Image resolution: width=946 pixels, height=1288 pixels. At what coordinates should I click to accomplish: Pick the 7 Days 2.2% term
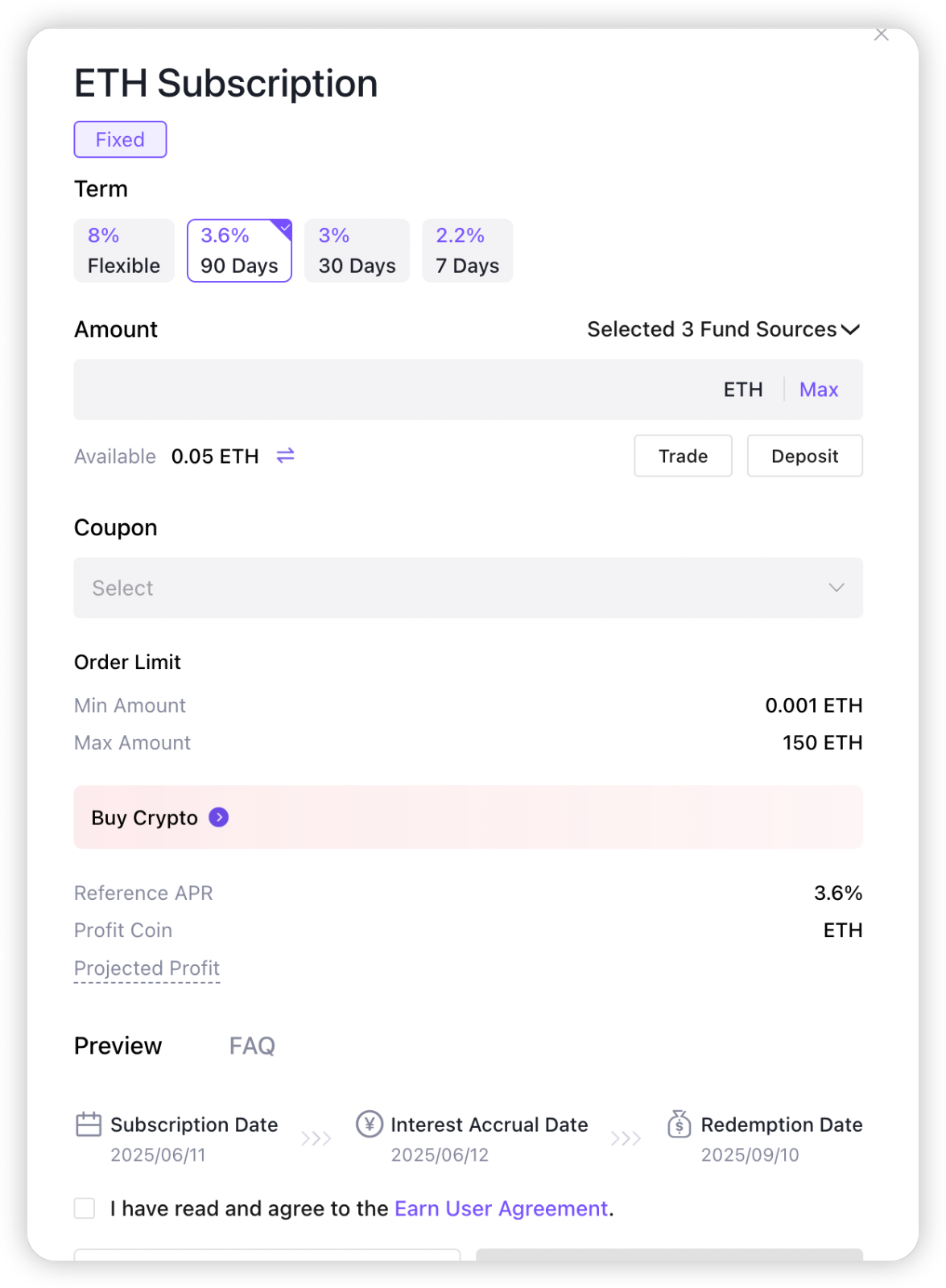[467, 250]
